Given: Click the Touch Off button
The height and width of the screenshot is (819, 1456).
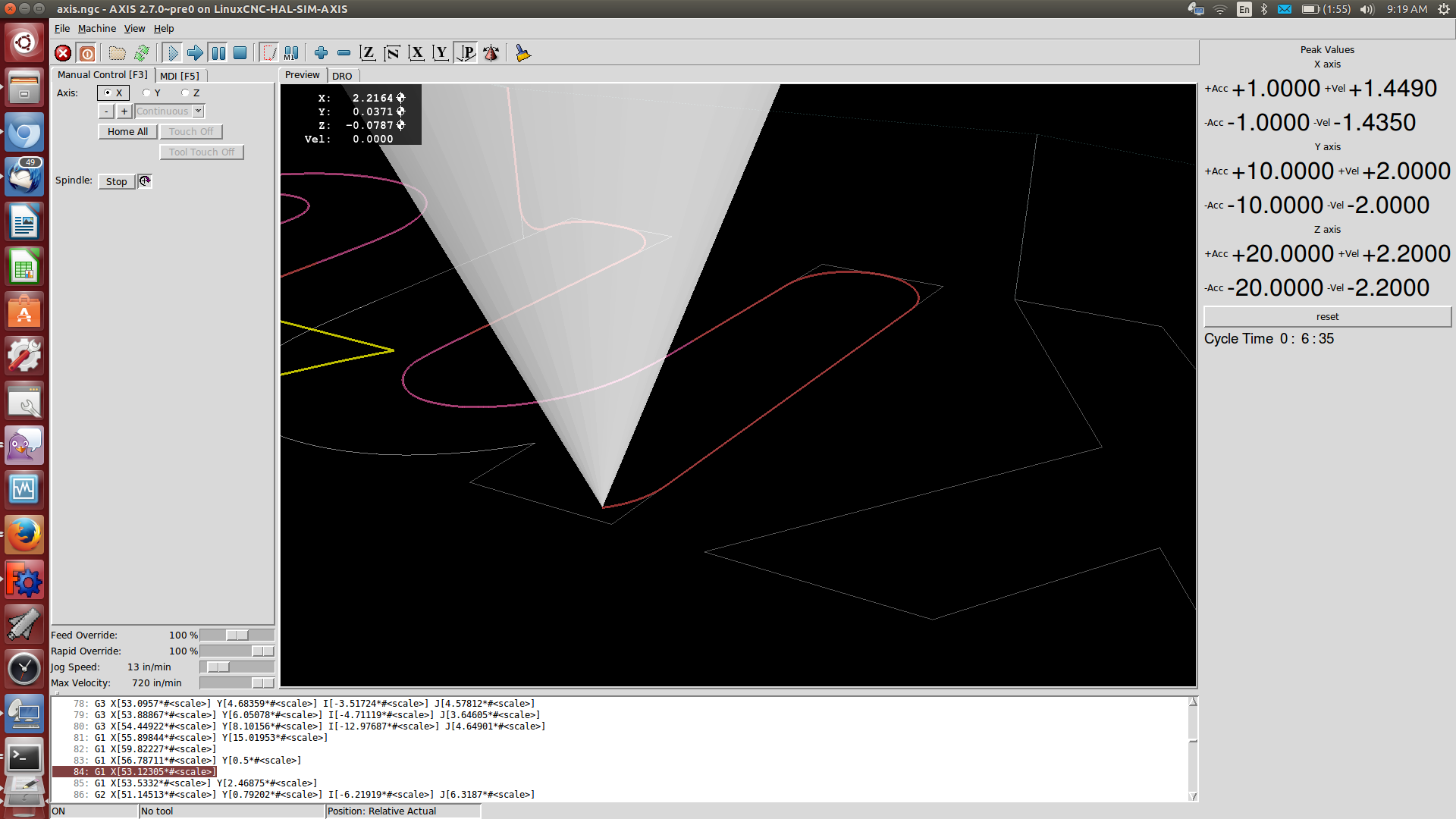Looking at the screenshot, I should (x=191, y=132).
